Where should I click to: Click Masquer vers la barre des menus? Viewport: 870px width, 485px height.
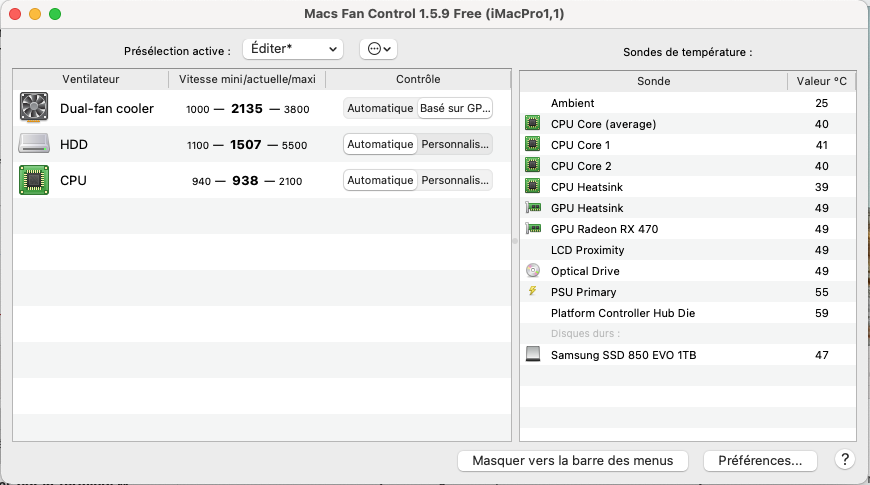click(x=573, y=461)
